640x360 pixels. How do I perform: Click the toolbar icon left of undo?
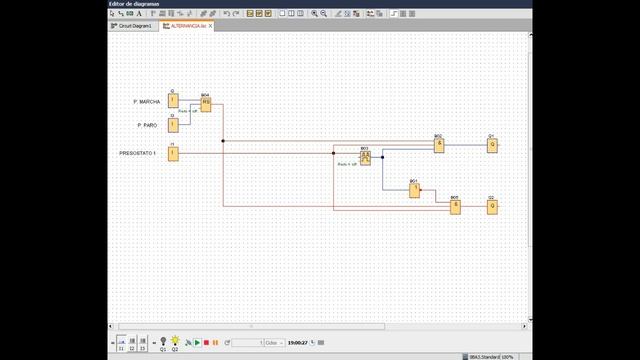[213, 14]
